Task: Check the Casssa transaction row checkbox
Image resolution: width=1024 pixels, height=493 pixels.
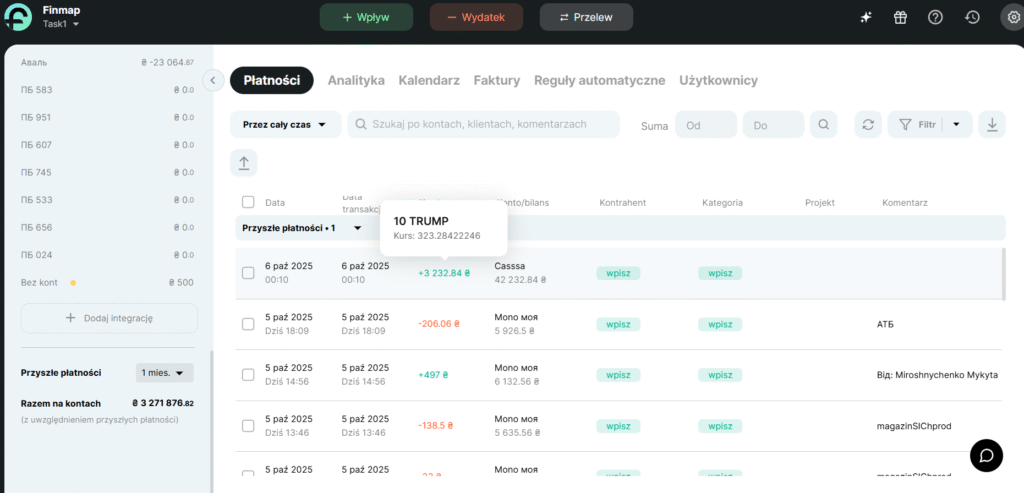Action: pyautogui.click(x=248, y=273)
